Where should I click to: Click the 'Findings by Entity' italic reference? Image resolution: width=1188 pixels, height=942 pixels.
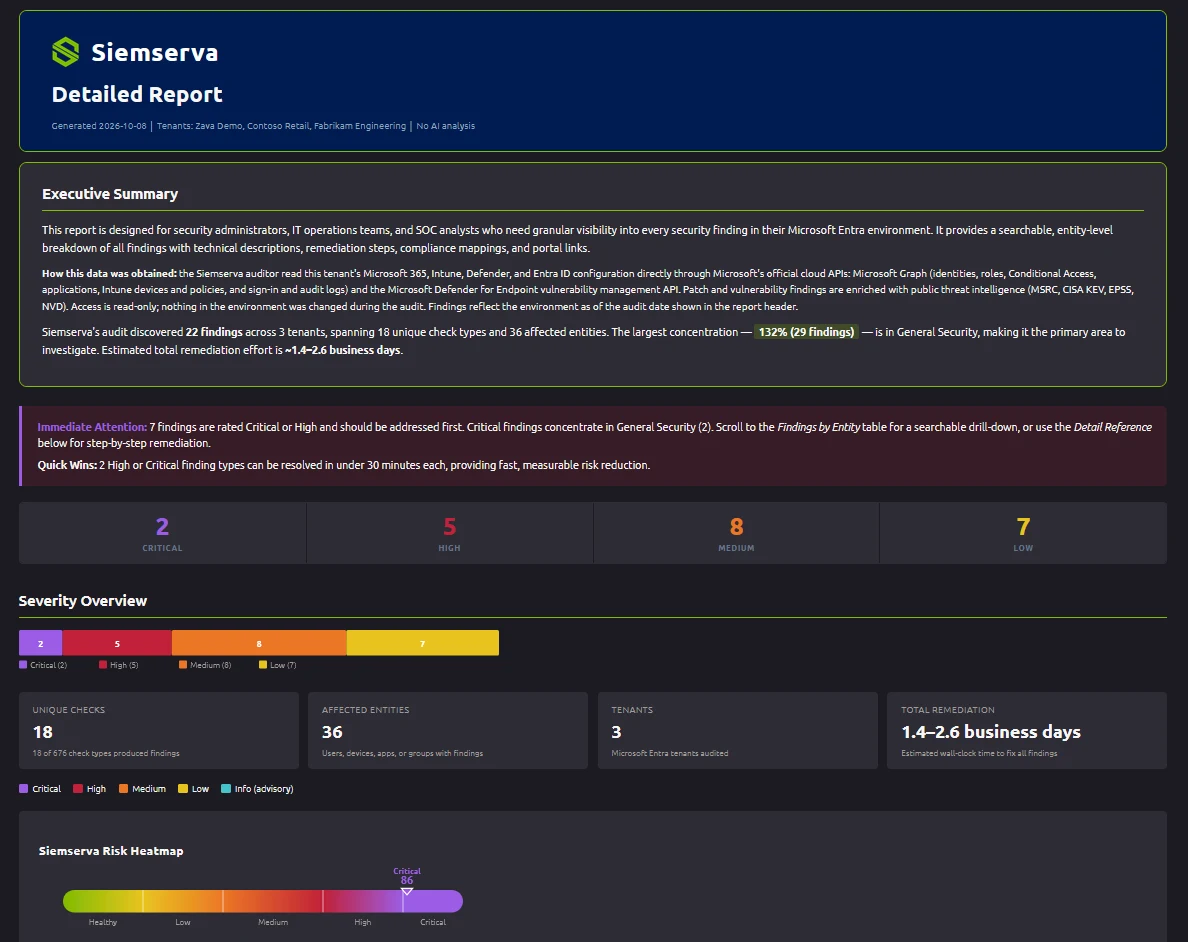818,427
